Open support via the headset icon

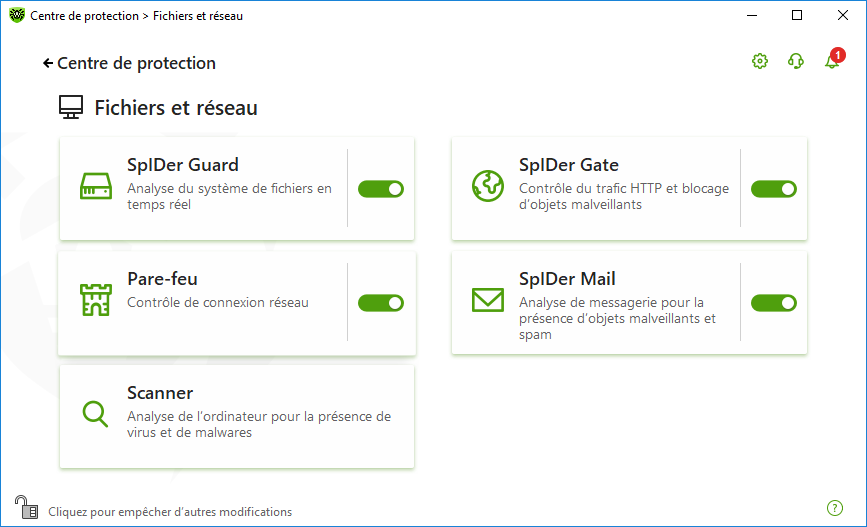coord(796,61)
